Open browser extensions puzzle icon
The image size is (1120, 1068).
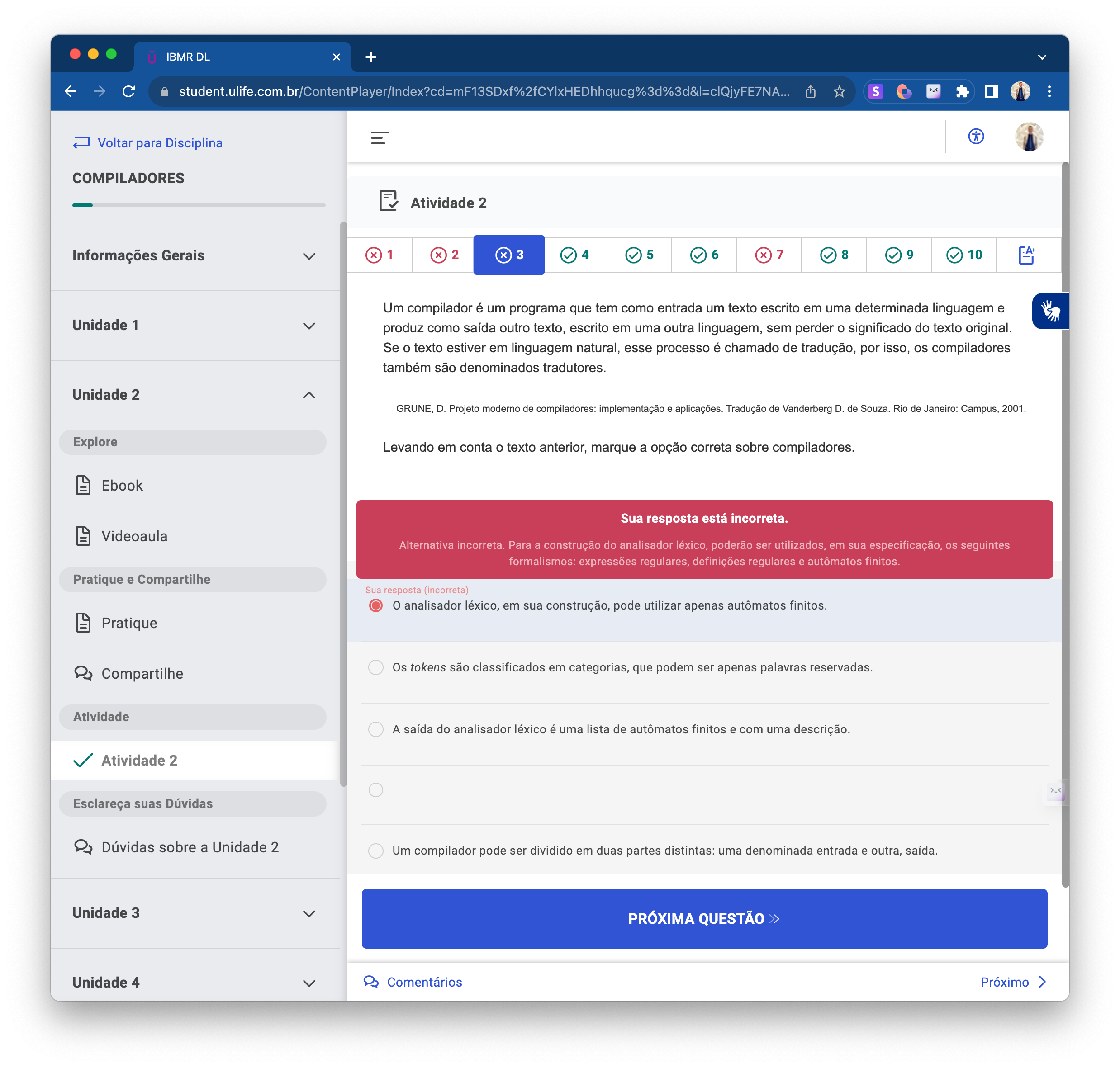point(962,91)
